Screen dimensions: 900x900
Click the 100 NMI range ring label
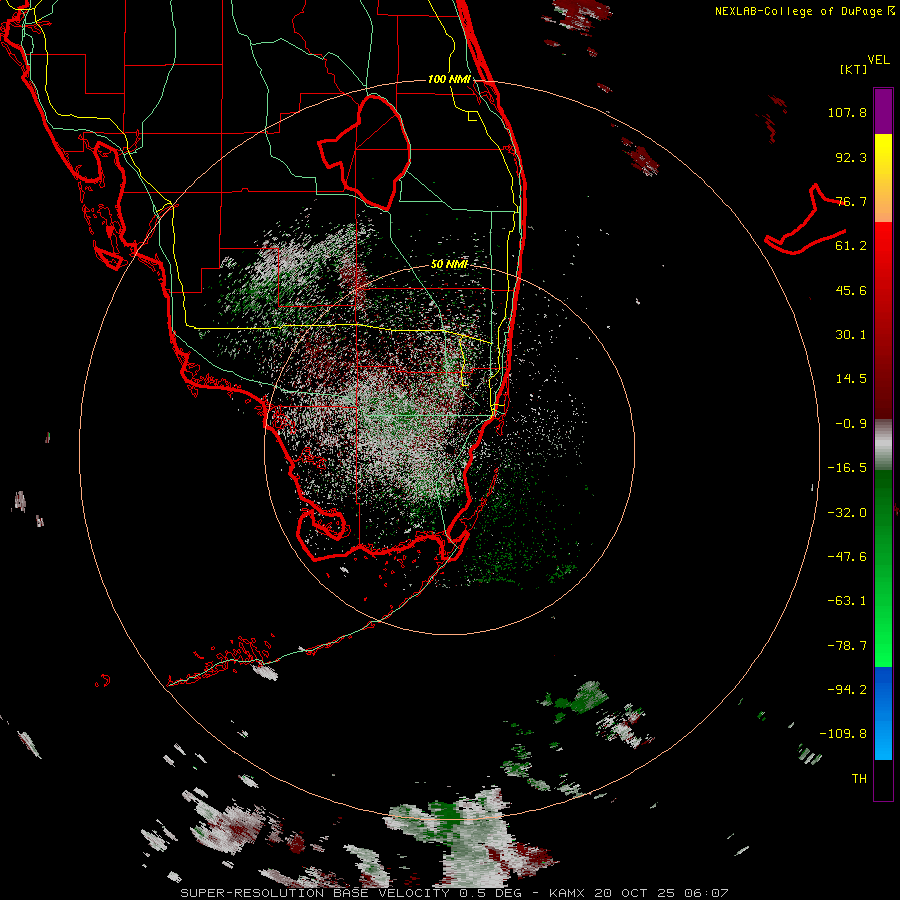click(449, 79)
